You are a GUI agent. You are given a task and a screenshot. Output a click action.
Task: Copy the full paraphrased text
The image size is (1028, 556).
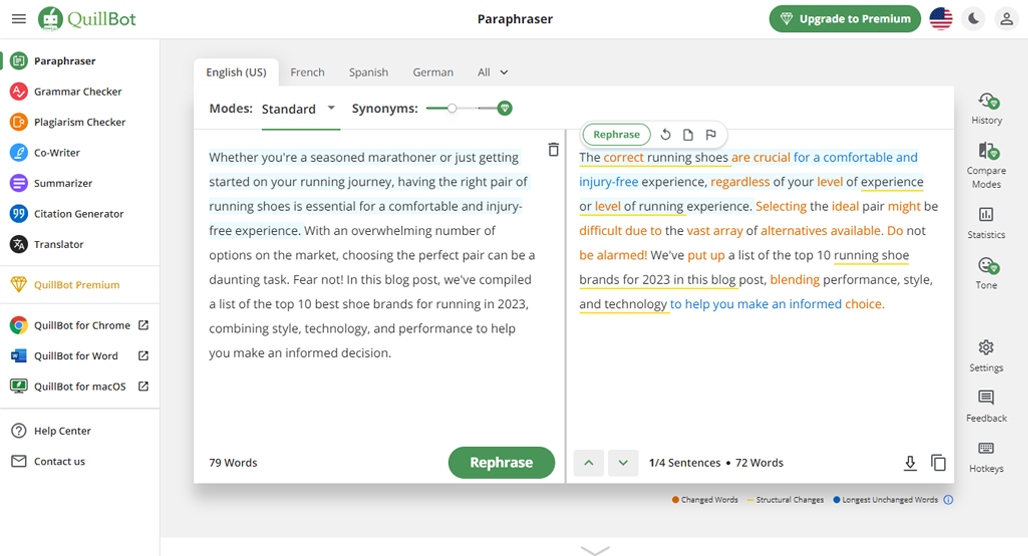pos(938,463)
